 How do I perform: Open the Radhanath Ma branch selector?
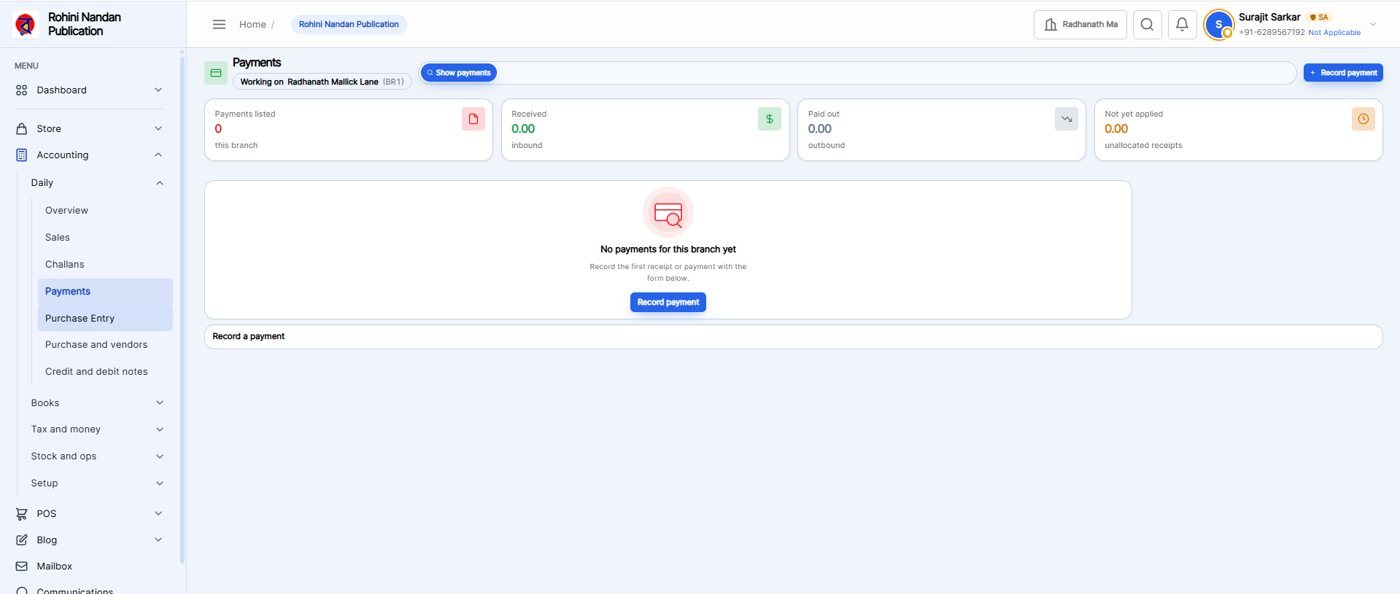click(x=1080, y=25)
